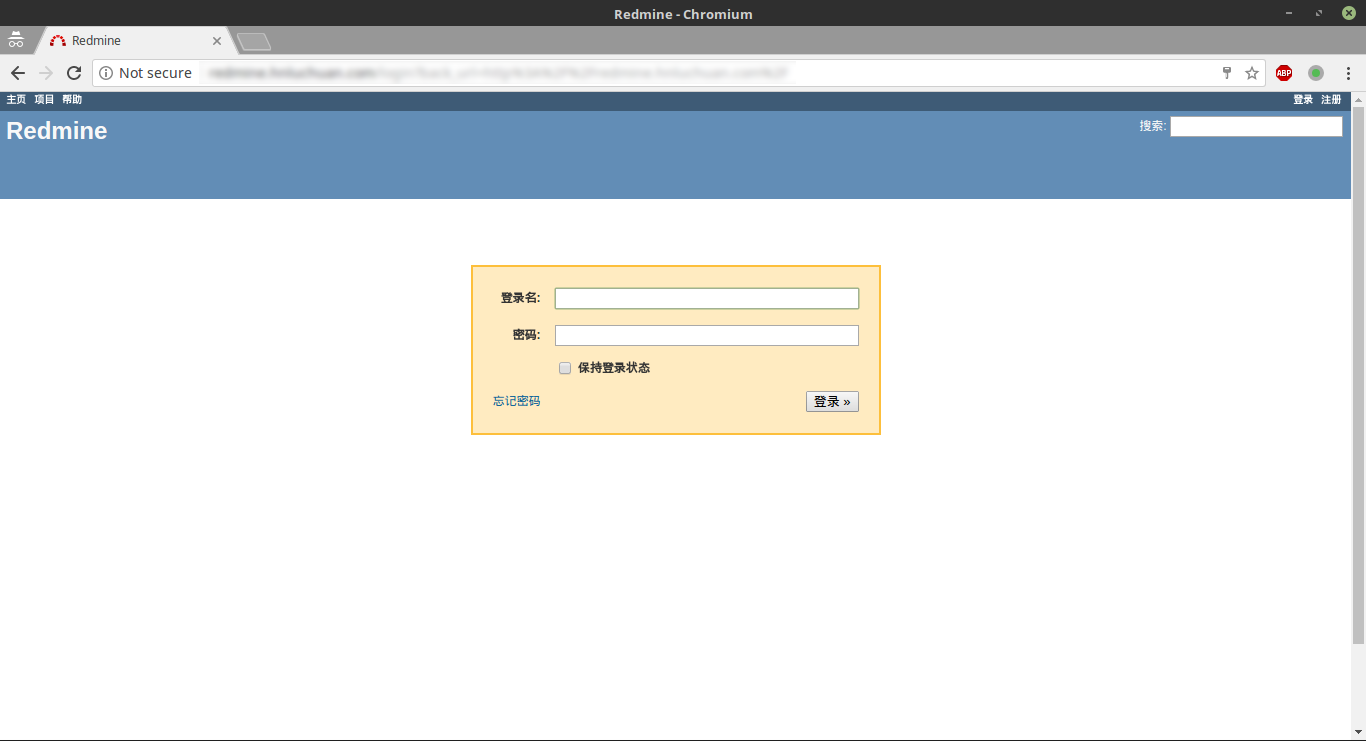
Task: Open 项目 in the top menu
Action: (x=44, y=100)
